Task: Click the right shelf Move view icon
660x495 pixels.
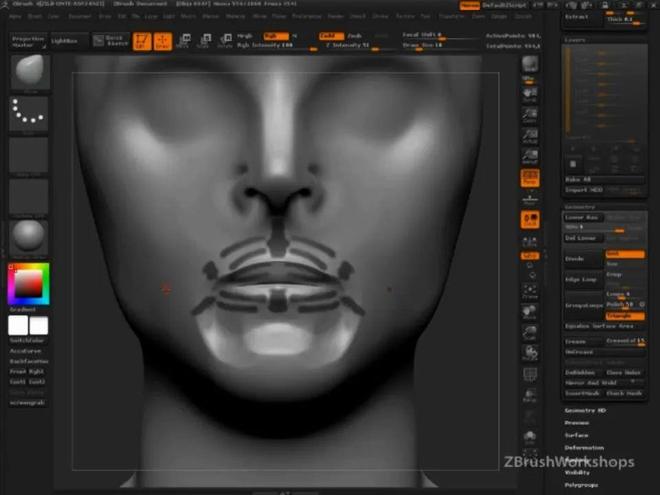Action: [530, 312]
